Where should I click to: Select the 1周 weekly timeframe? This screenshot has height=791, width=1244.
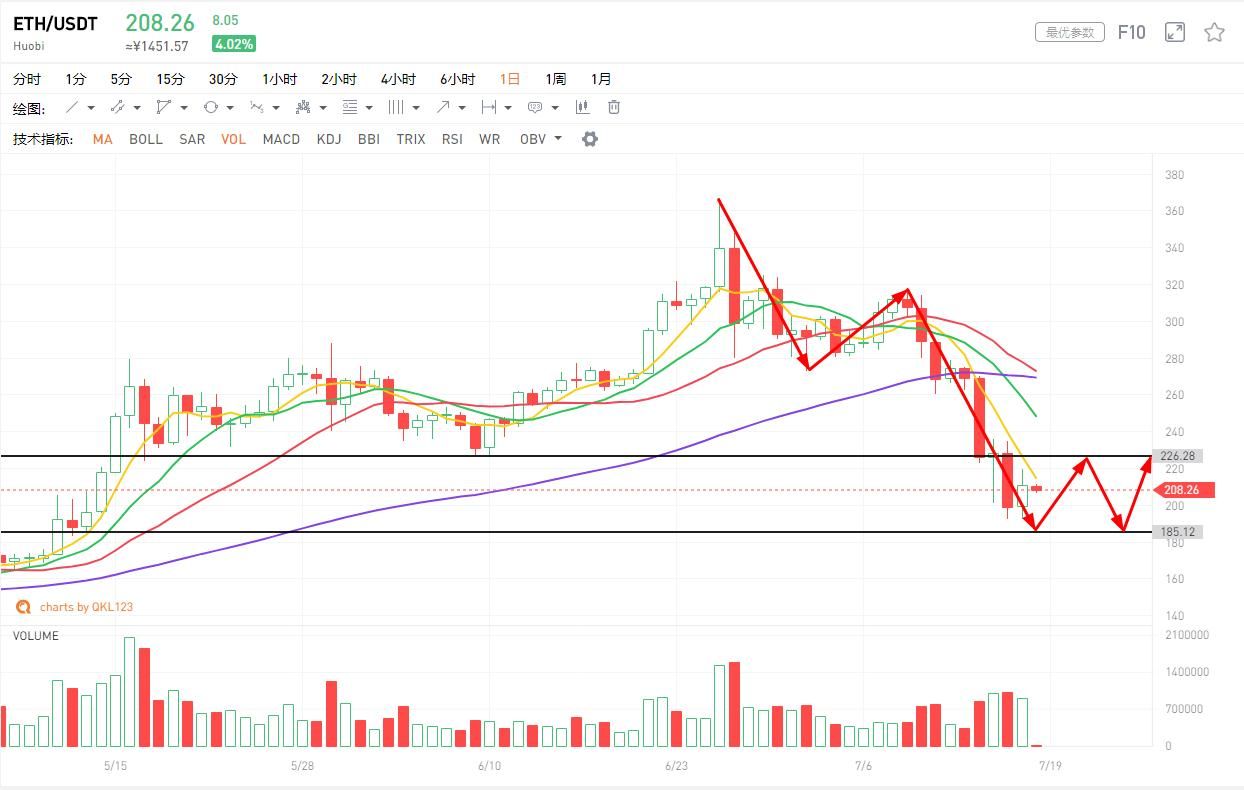(555, 79)
